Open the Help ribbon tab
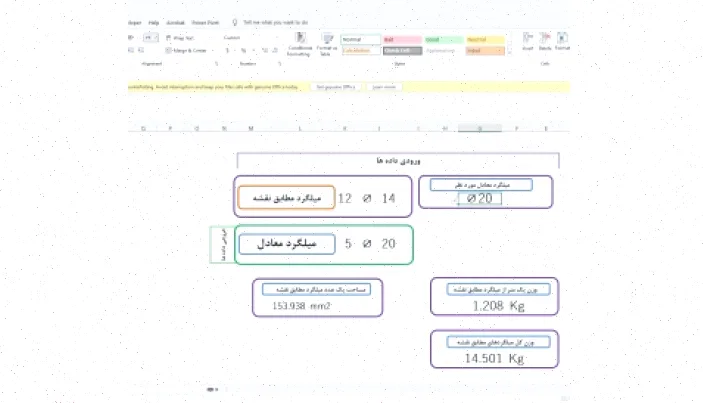Screen dimensions: 703x403 (153, 21)
